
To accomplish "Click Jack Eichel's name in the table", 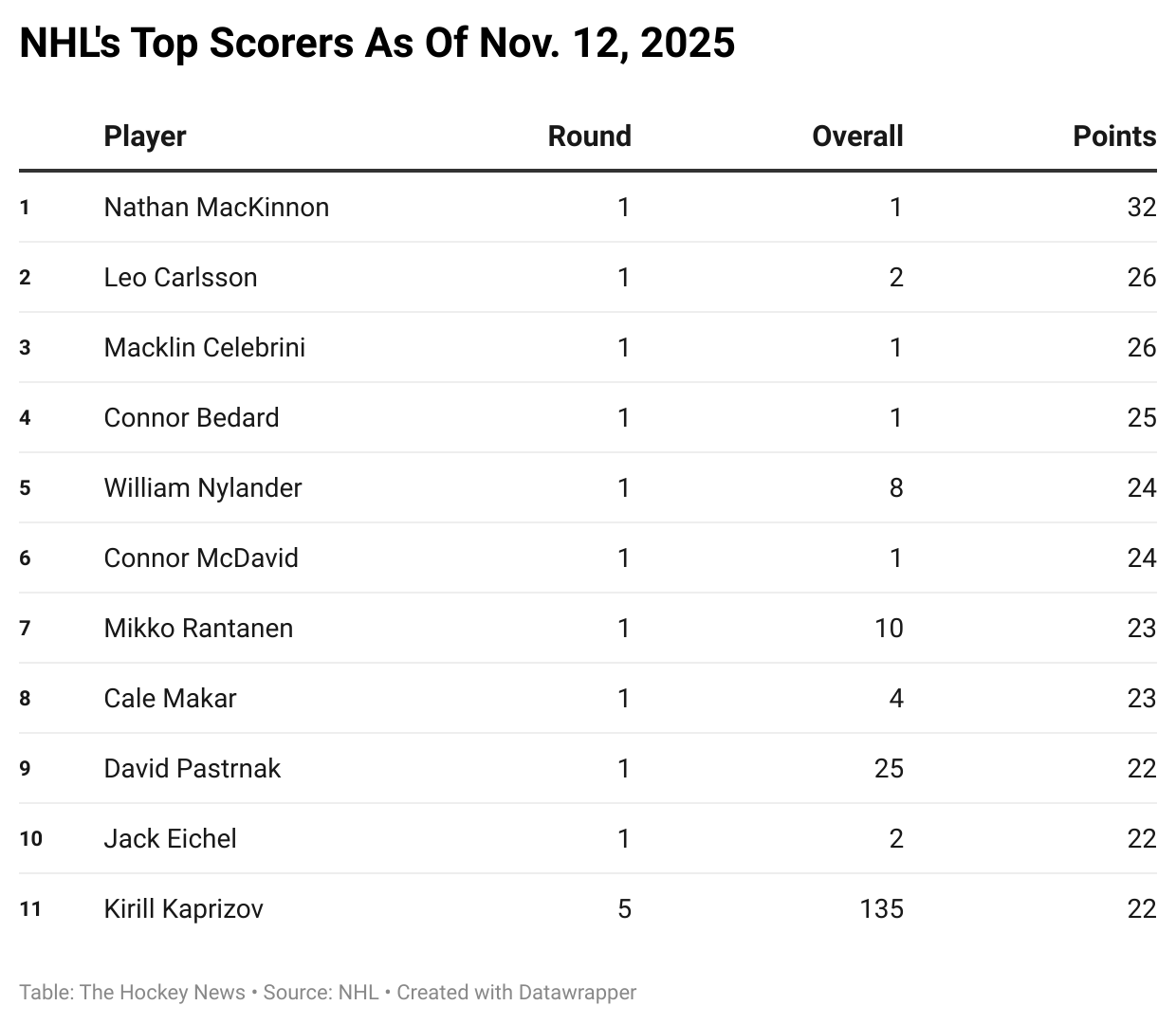I will click(170, 839).
